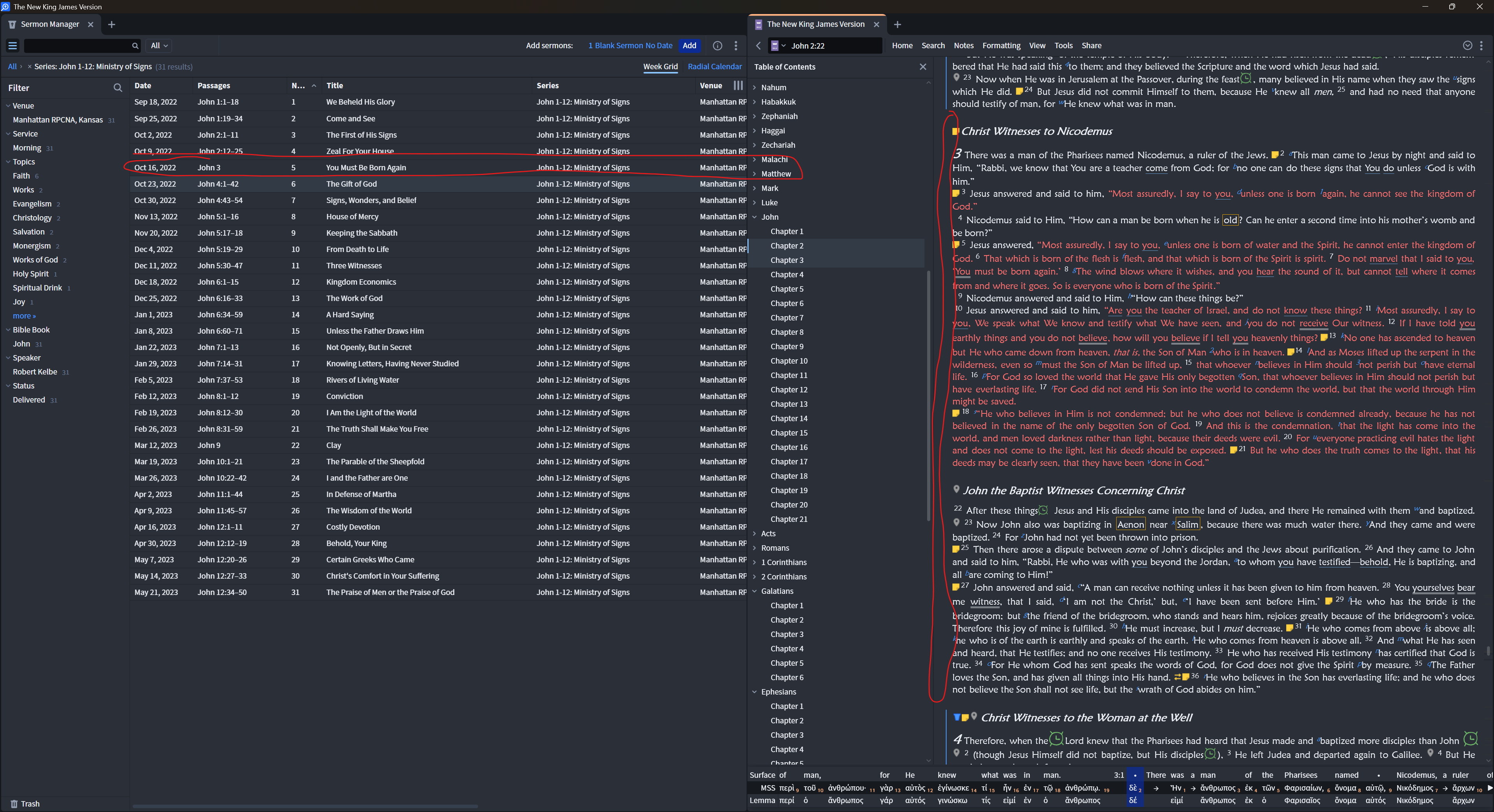Click the circled chevron icon in Bible toolbar
The width and height of the screenshot is (1494, 812).
click(x=1467, y=46)
